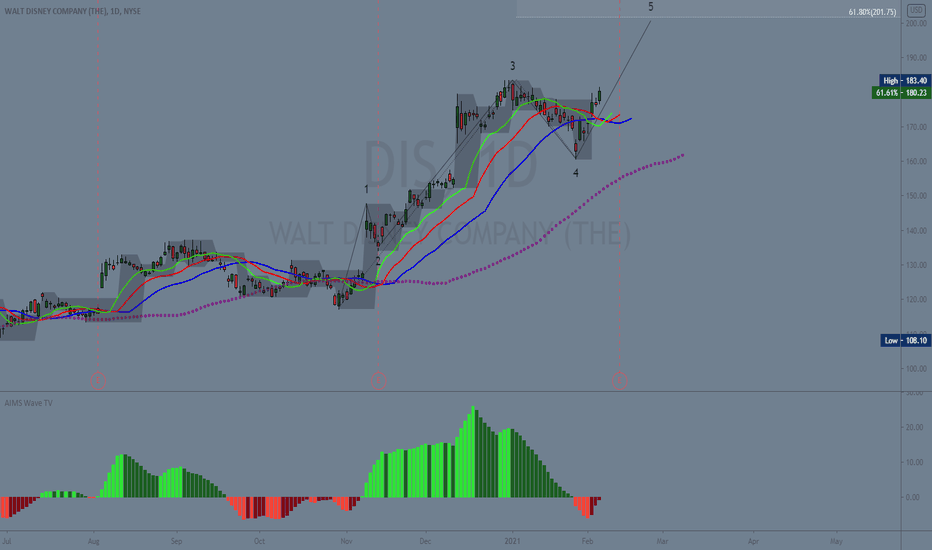Click the earnings marker near February

click(619, 381)
